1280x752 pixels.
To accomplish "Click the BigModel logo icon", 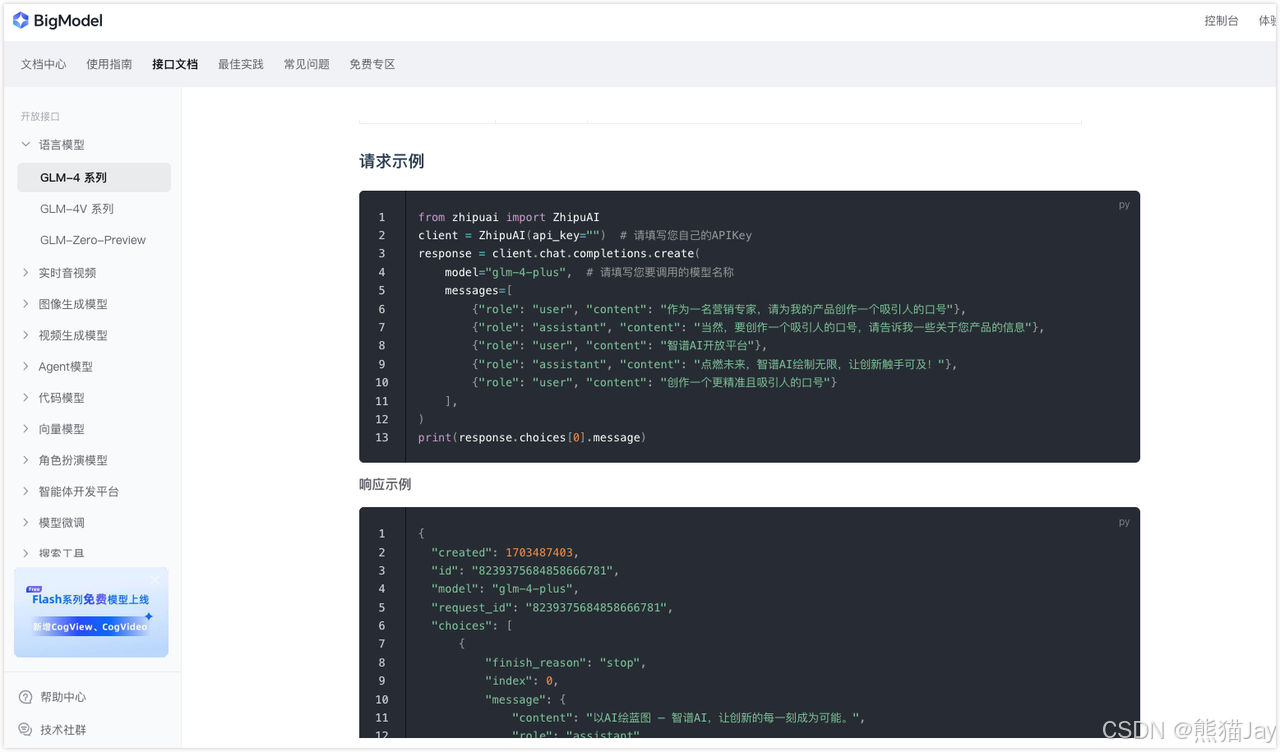I will (x=20, y=20).
